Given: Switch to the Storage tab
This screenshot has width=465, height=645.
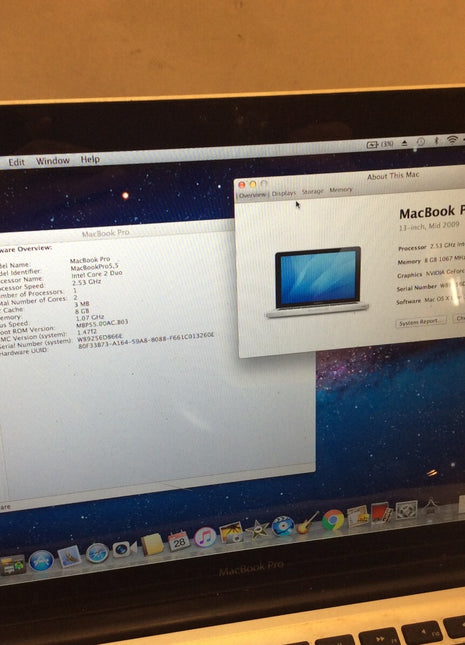Looking at the screenshot, I should 313,191.
